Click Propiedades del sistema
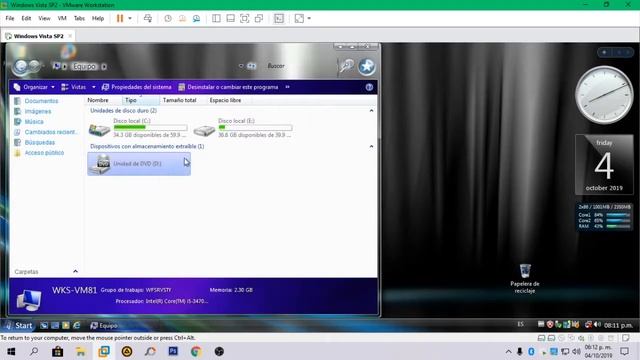The height and width of the screenshot is (360, 640). [136, 87]
